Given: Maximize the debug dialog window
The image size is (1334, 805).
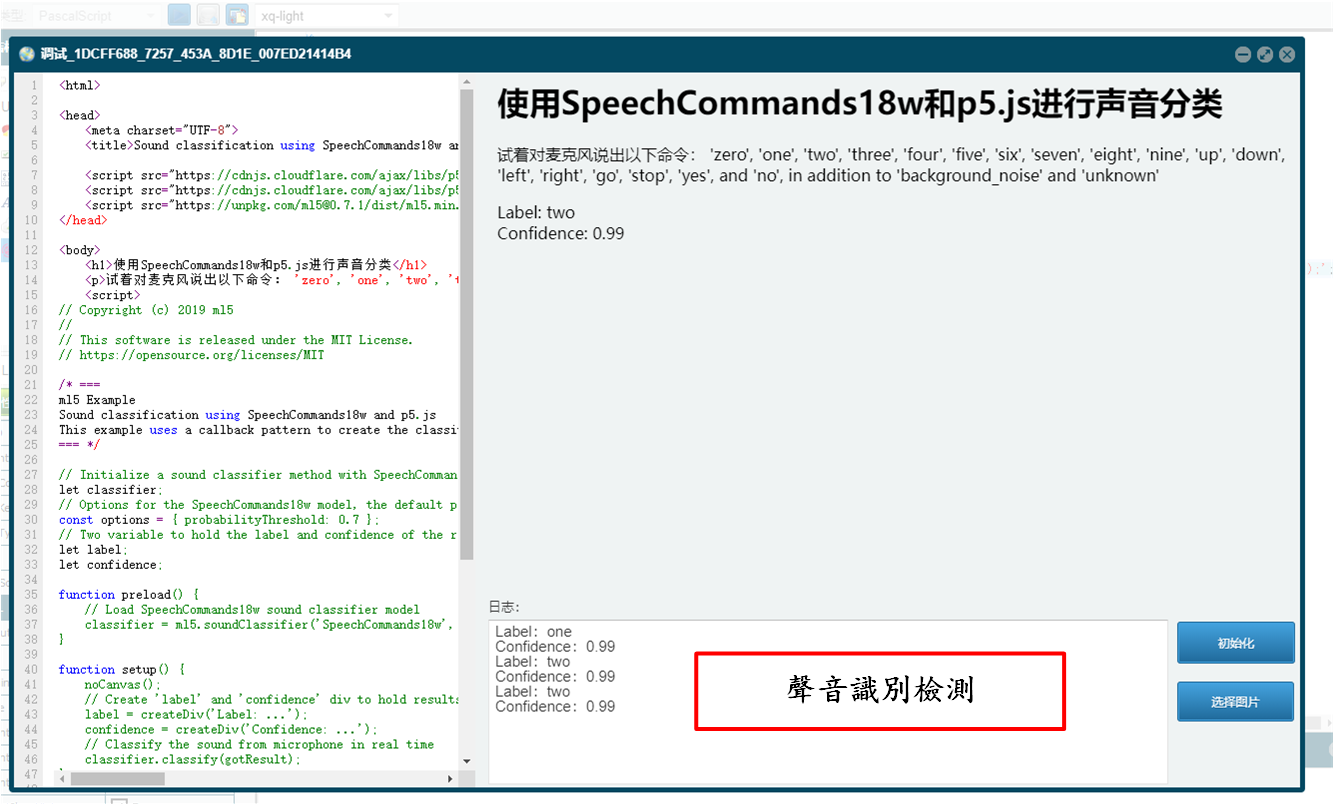Looking at the screenshot, I should 1265,55.
